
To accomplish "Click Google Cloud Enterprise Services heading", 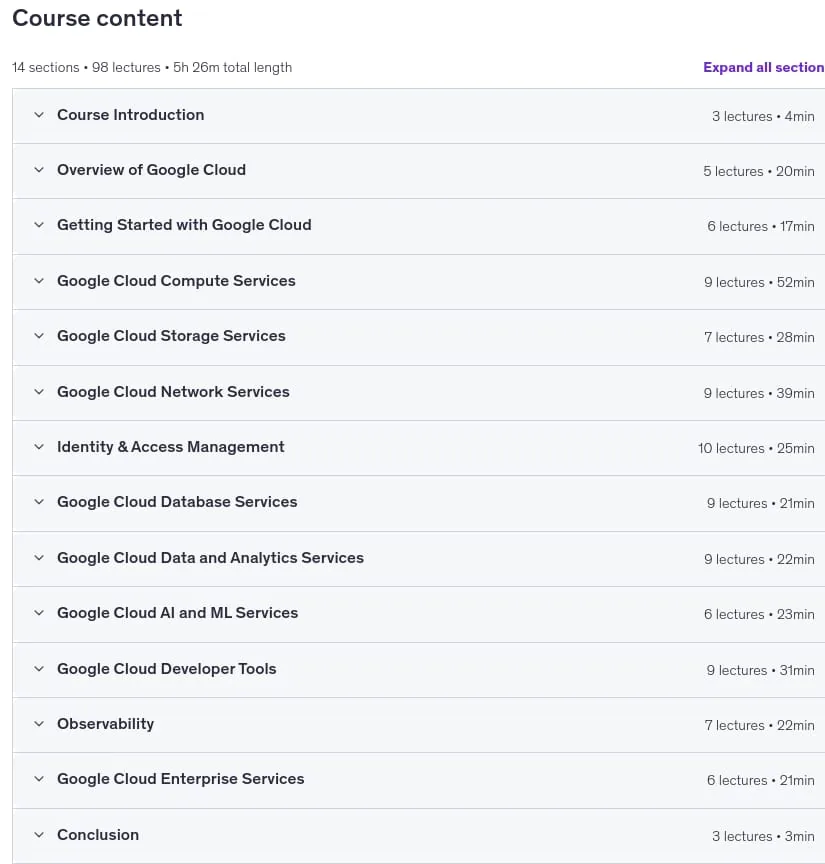I will (x=180, y=779).
